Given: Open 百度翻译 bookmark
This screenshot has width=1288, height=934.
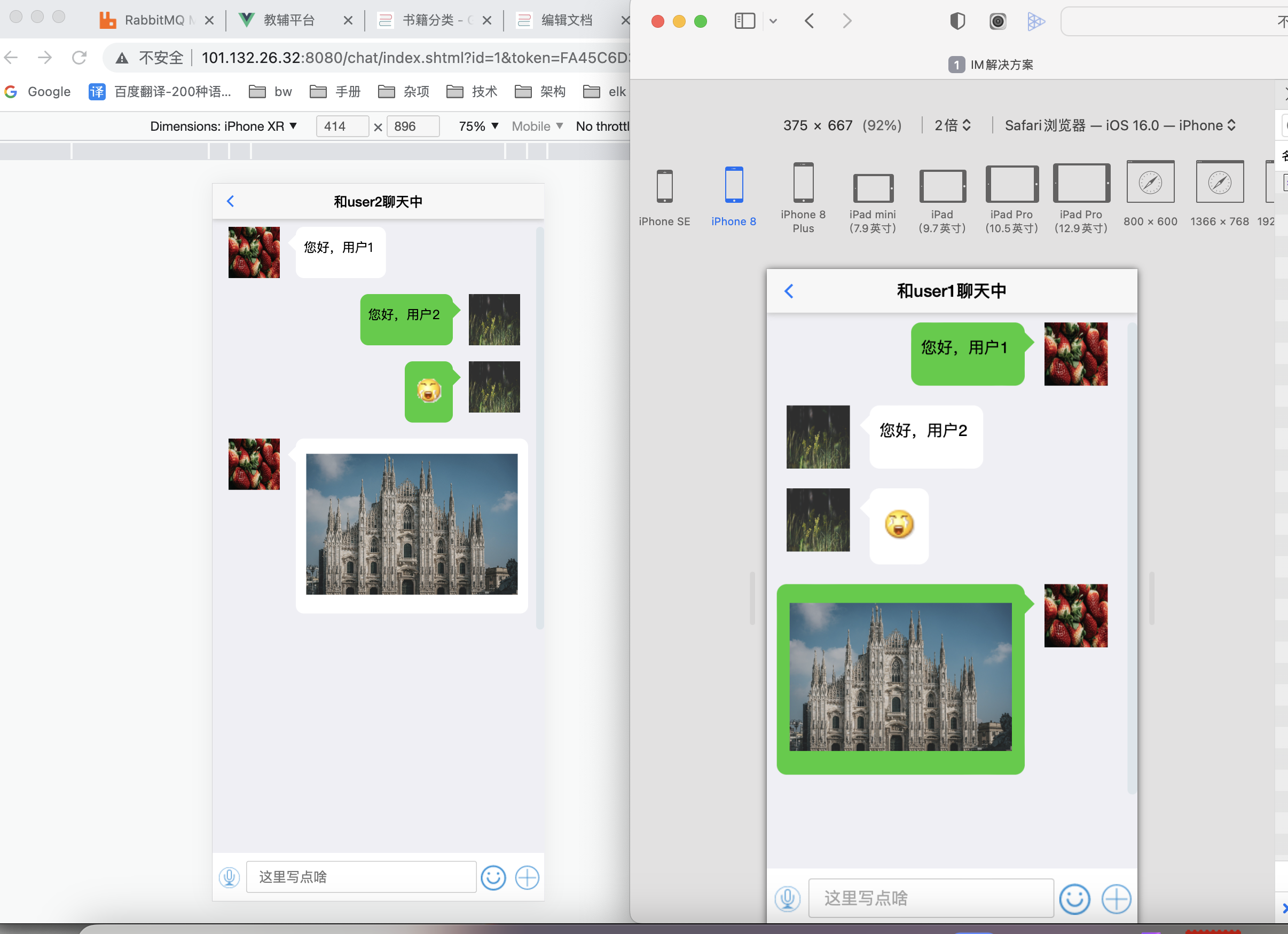Looking at the screenshot, I should coord(160,91).
